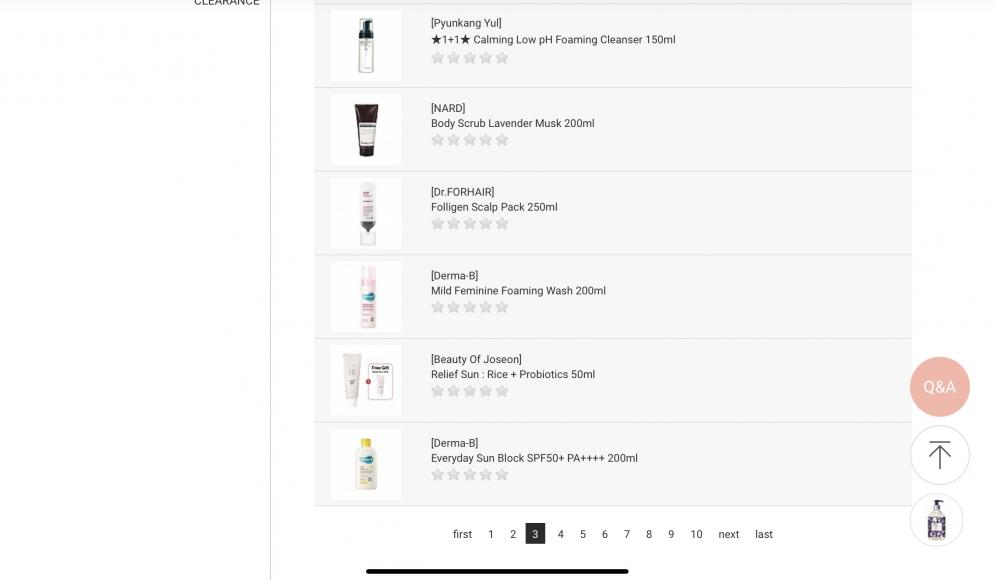Select current page 3 indicator

tap(535, 534)
